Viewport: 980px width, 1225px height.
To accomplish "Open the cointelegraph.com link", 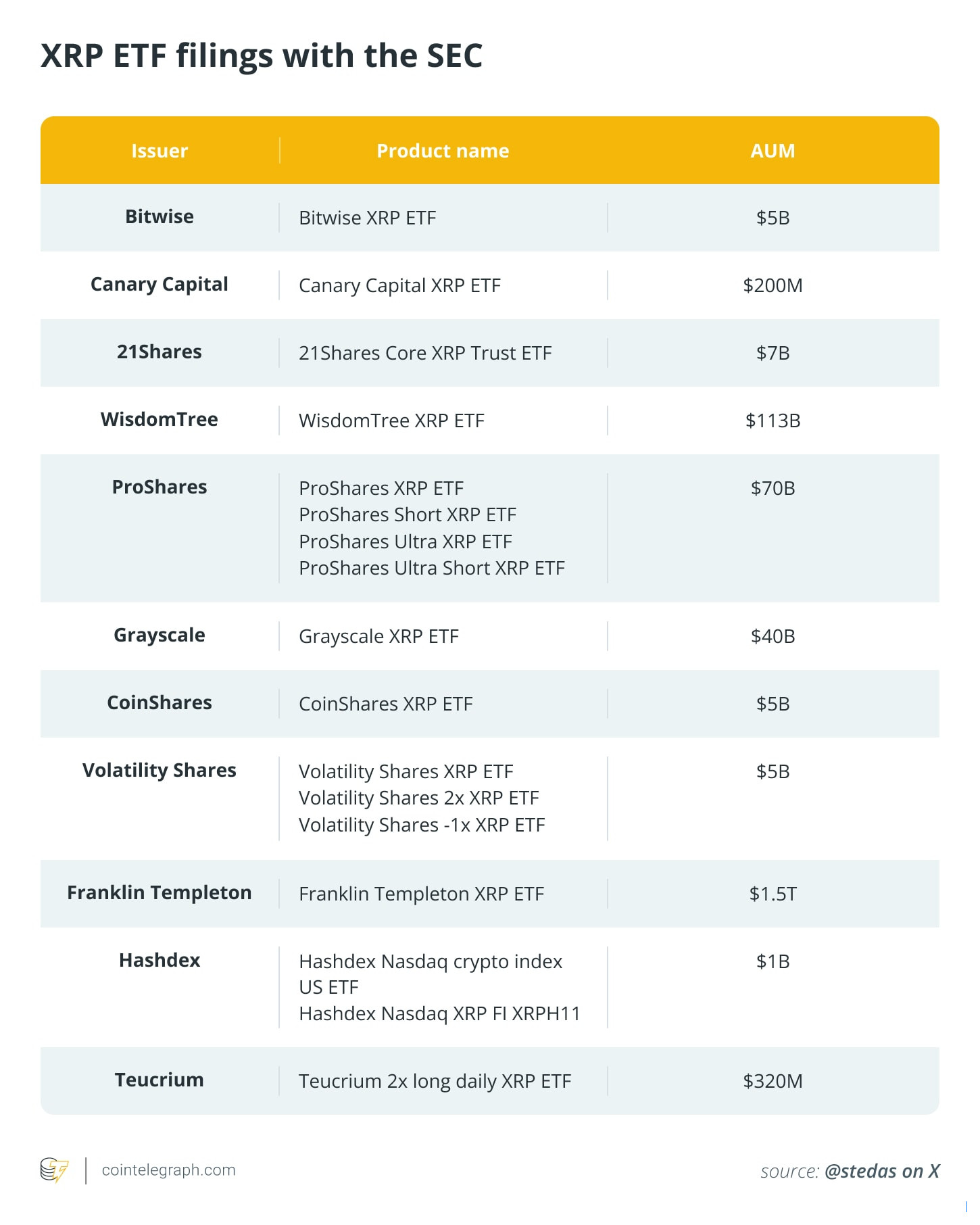I will click(168, 1170).
